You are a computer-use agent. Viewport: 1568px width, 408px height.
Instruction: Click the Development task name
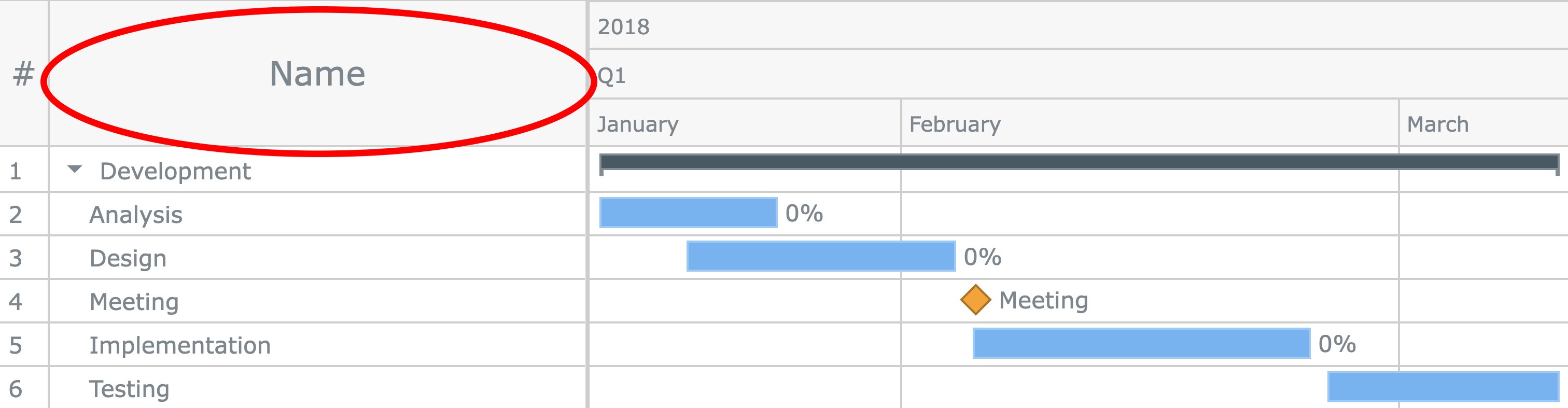click(x=175, y=171)
